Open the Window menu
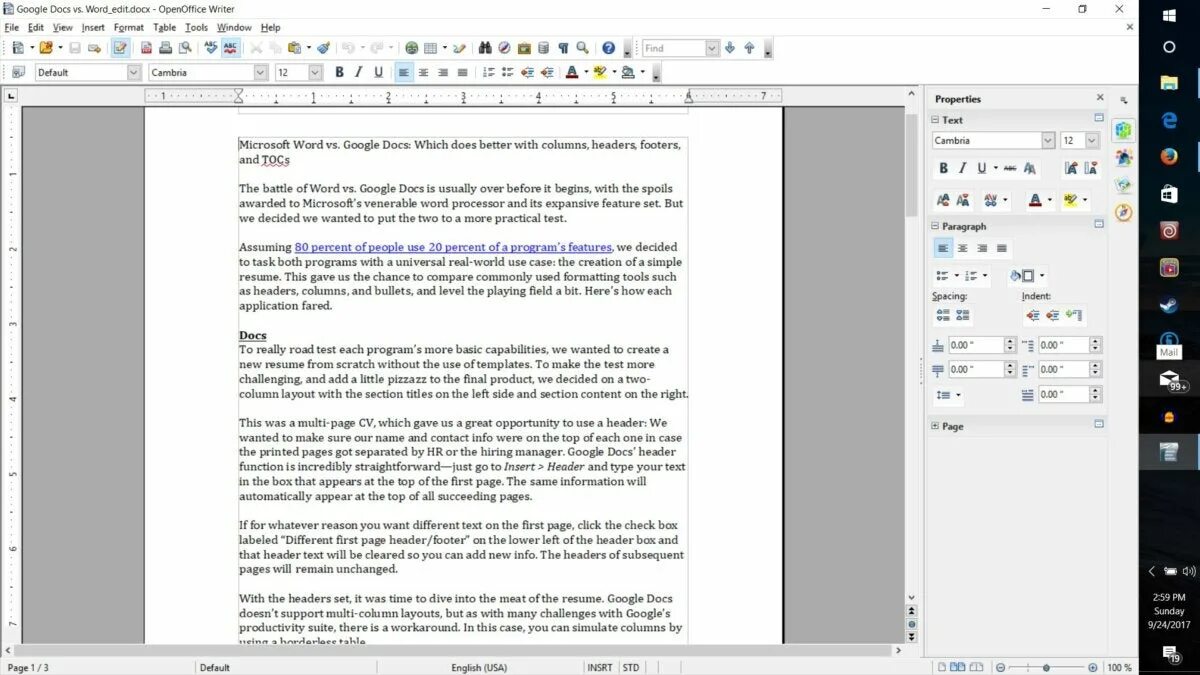1200x675 pixels. [x=234, y=27]
